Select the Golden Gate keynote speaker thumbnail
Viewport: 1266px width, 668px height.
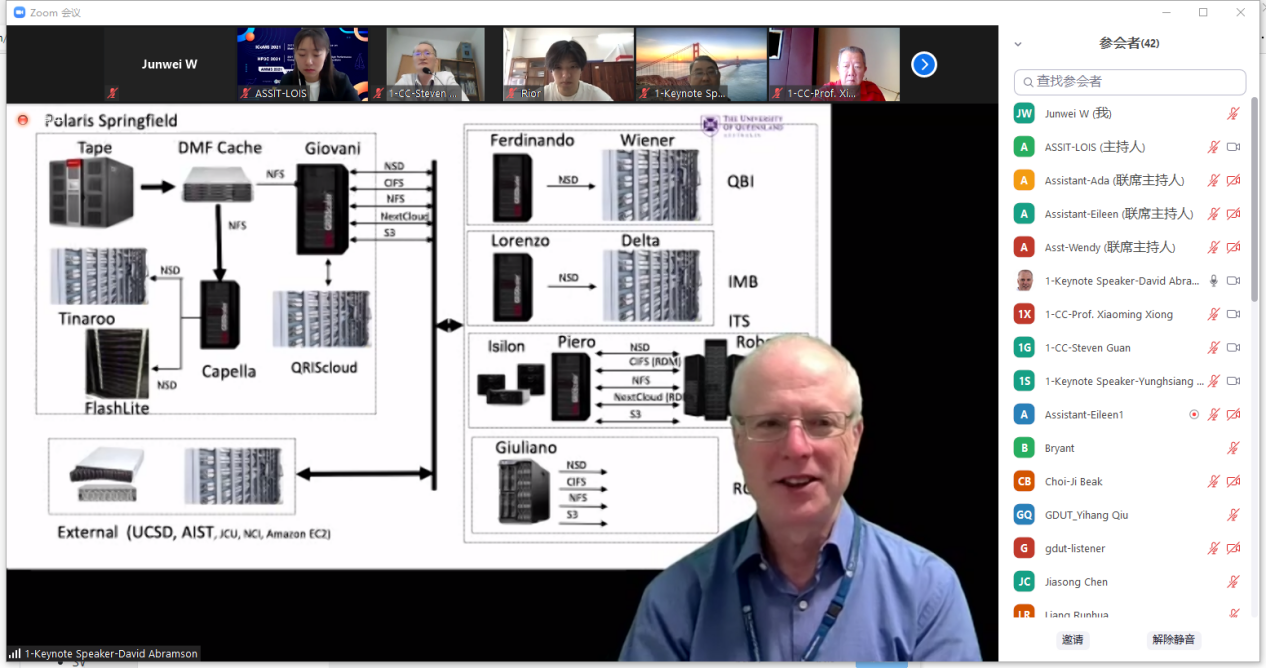(700, 64)
